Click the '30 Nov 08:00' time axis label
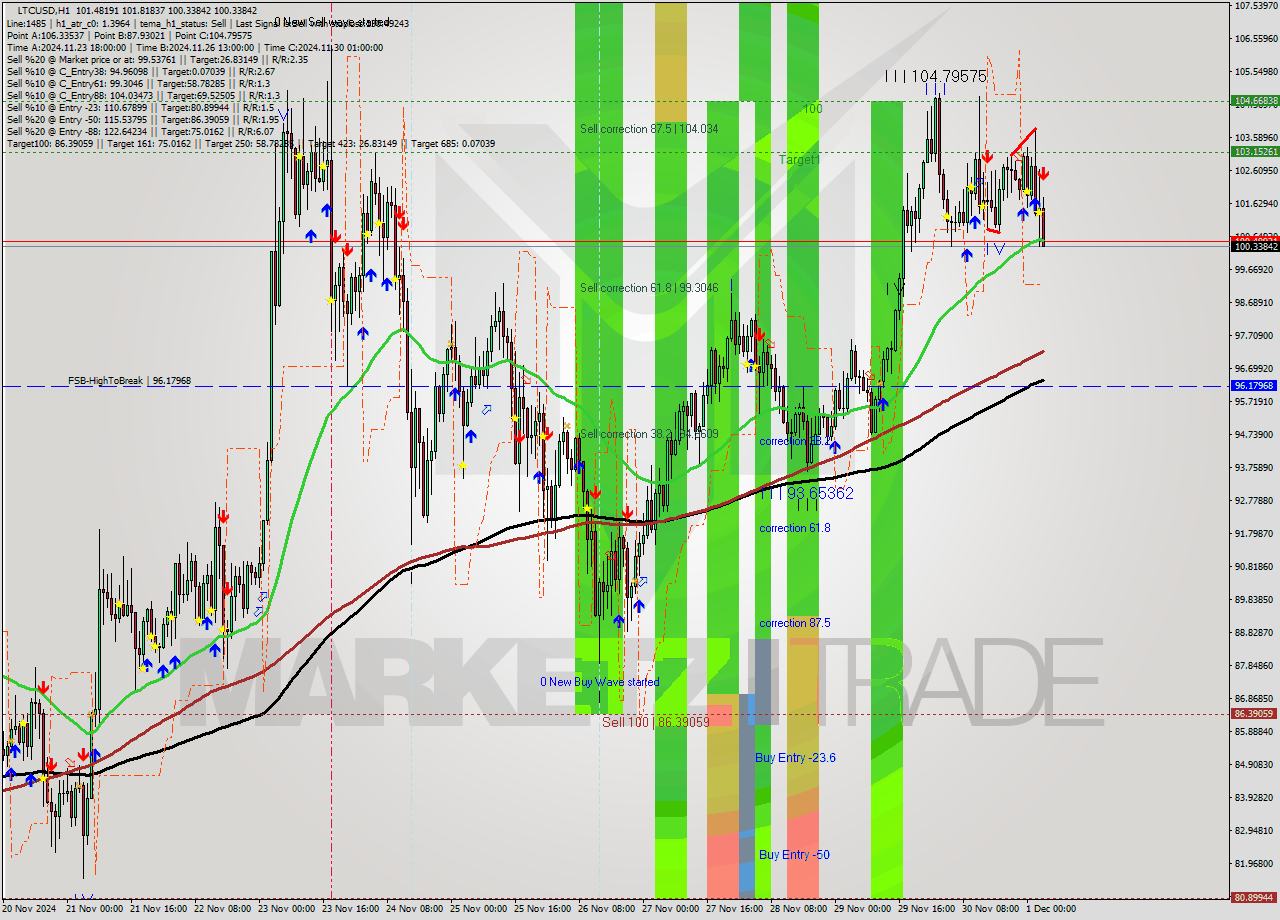 coord(991,909)
